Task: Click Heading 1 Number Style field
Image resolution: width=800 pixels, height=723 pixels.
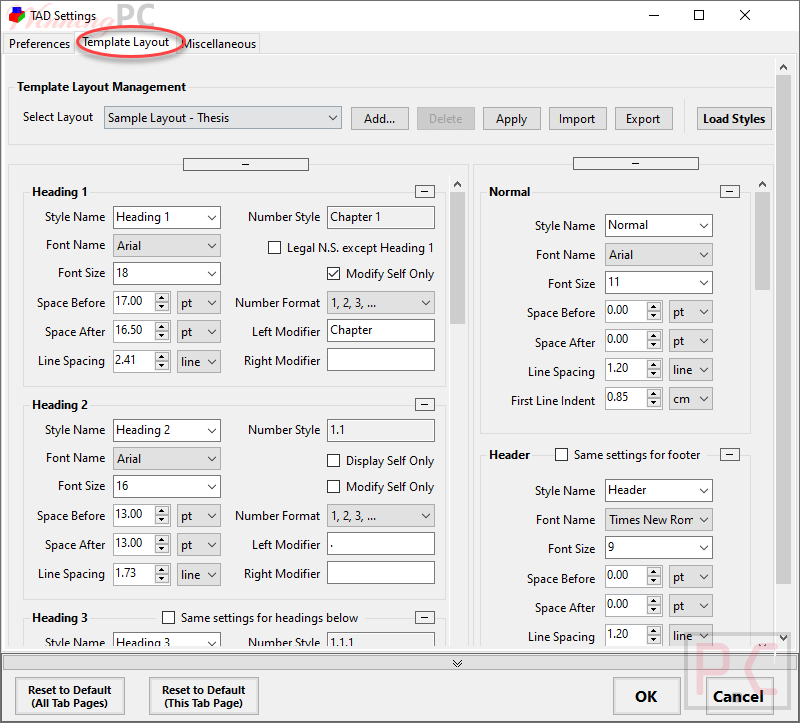Action: pos(381,217)
